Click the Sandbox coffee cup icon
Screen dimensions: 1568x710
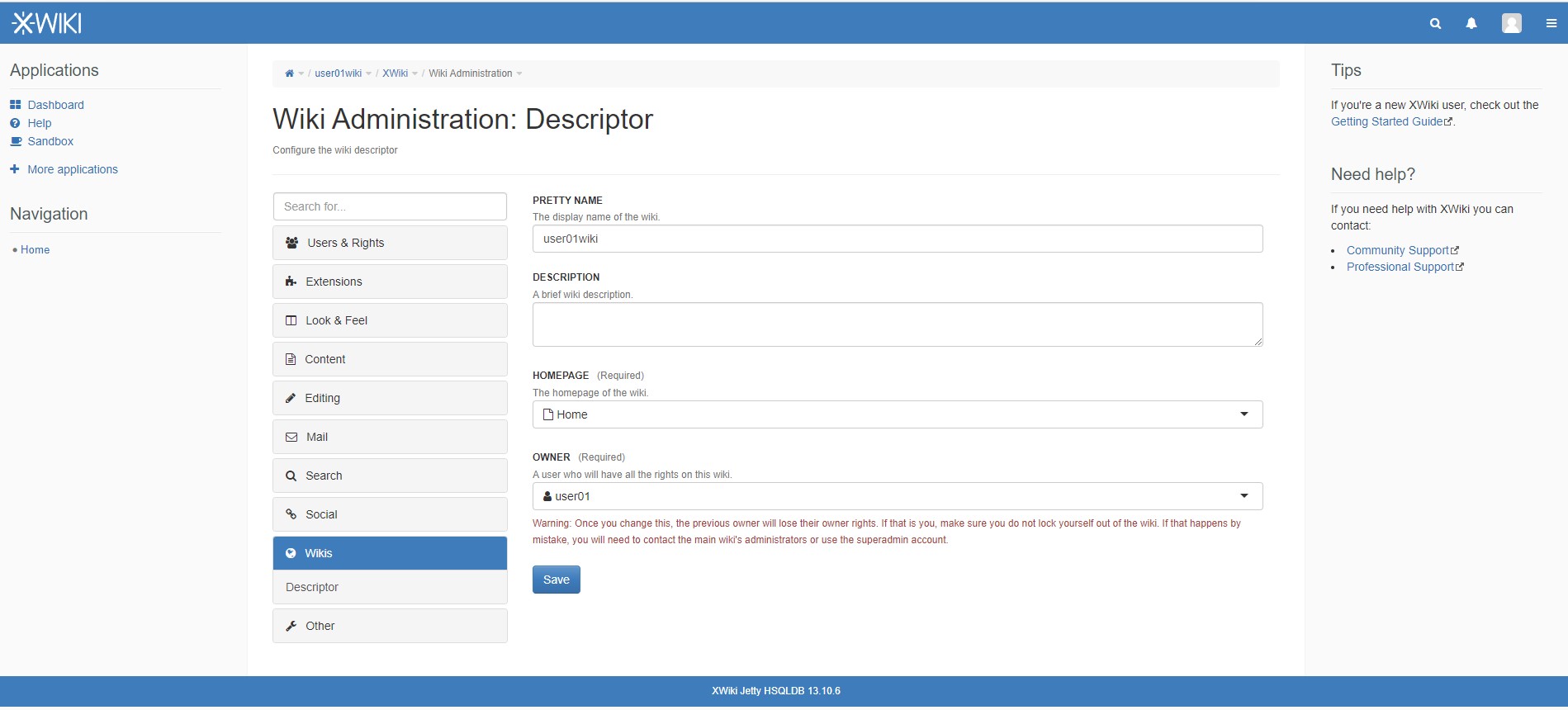[16, 141]
